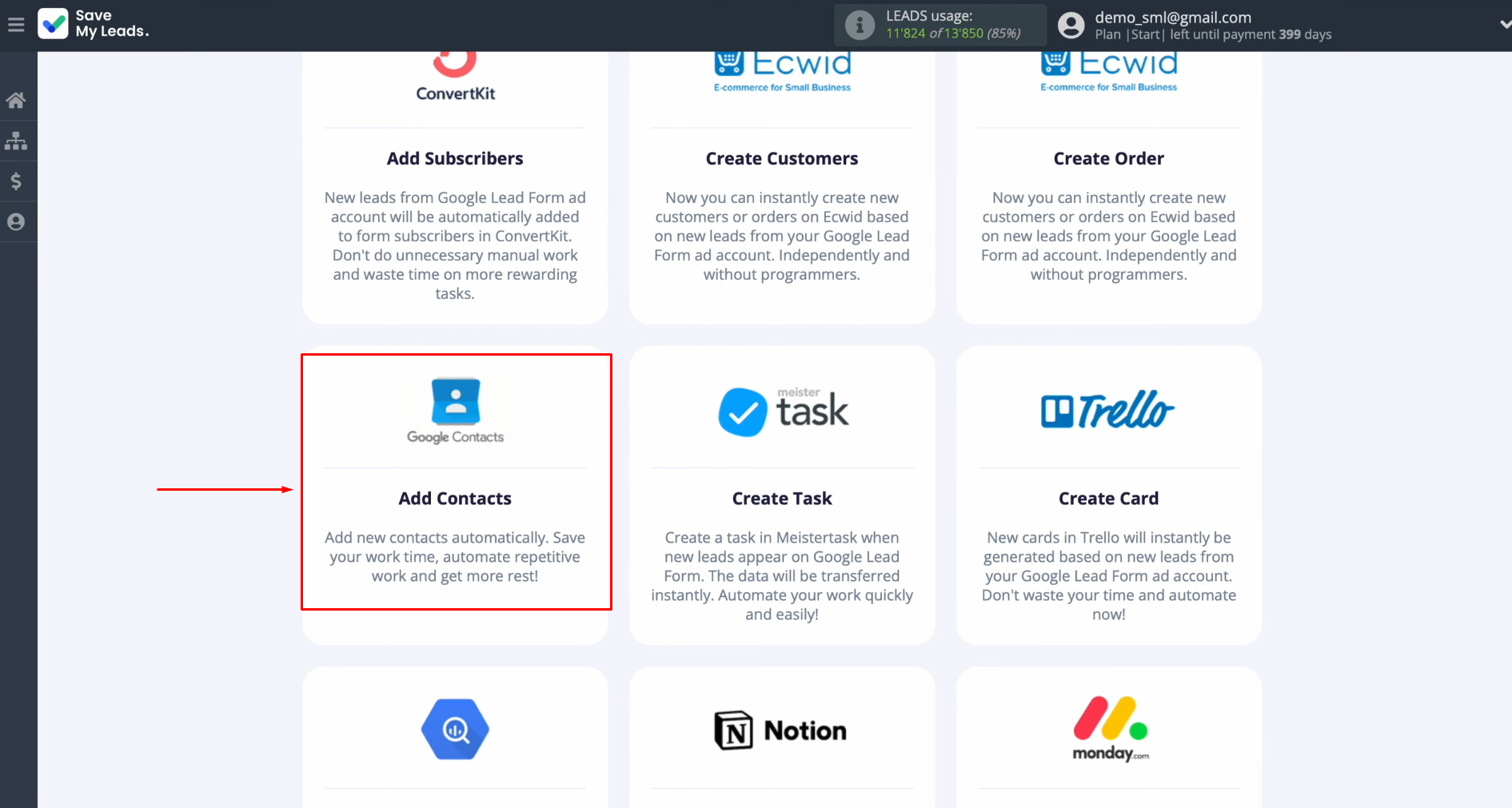Go to Home via sidebar house icon
1512x808 pixels.
pos(16,101)
